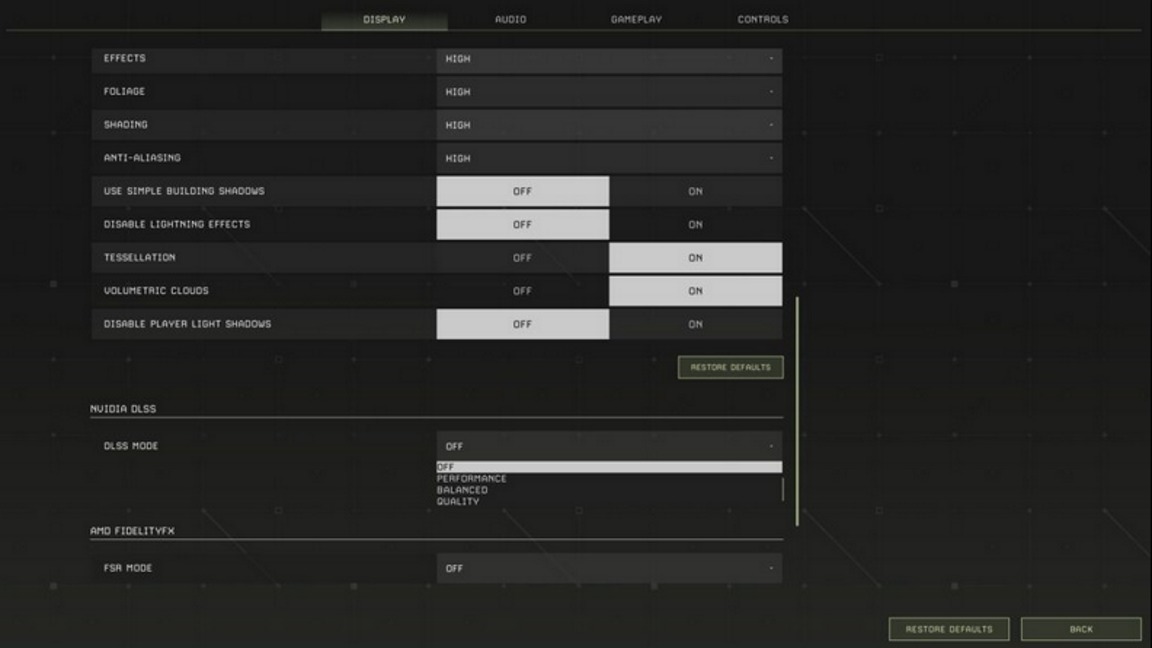This screenshot has width=1152, height=648.
Task: Click the Volumetric Clouds setting label
Action: click(x=156, y=291)
